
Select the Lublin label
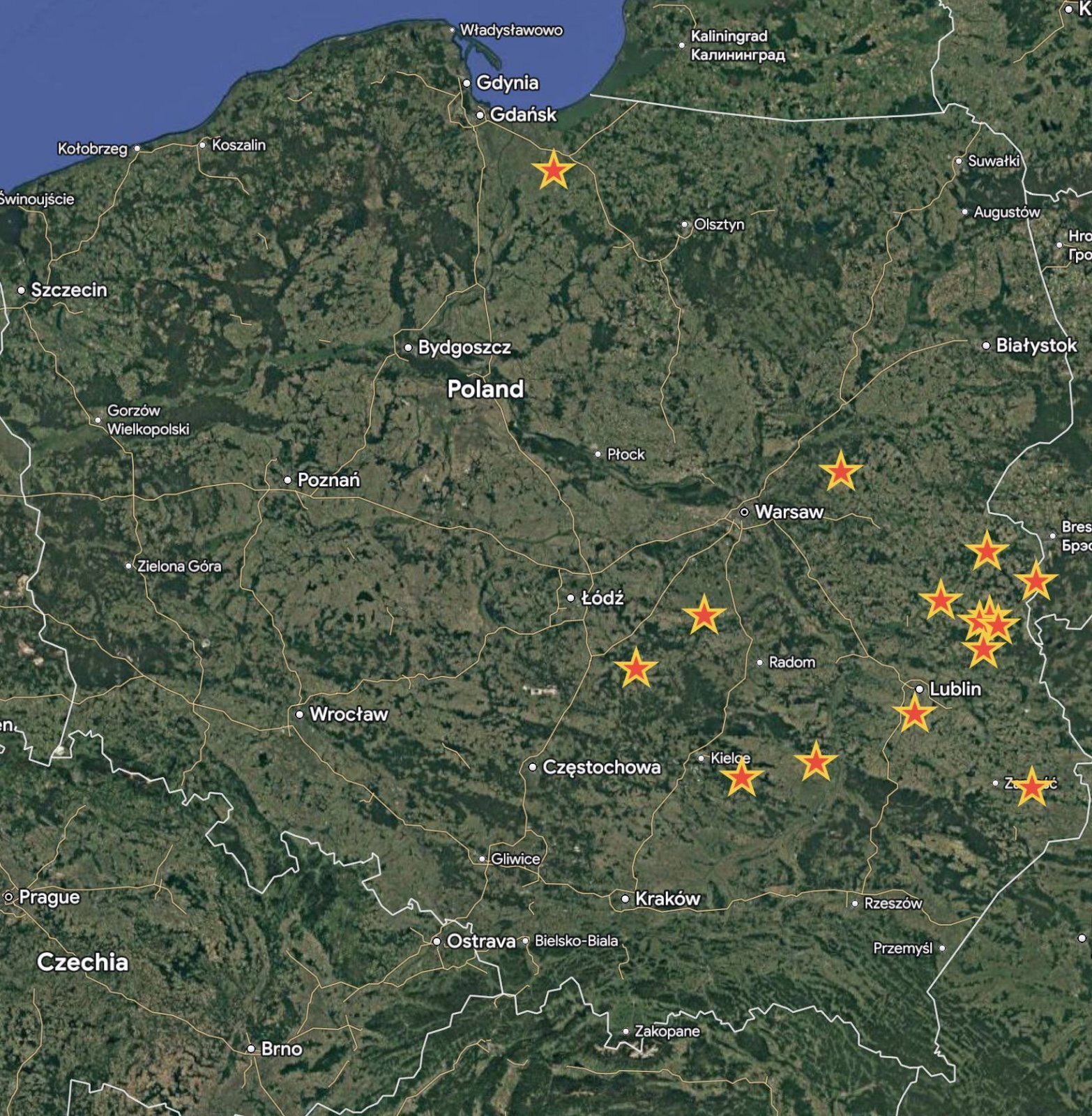(x=955, y=689)
